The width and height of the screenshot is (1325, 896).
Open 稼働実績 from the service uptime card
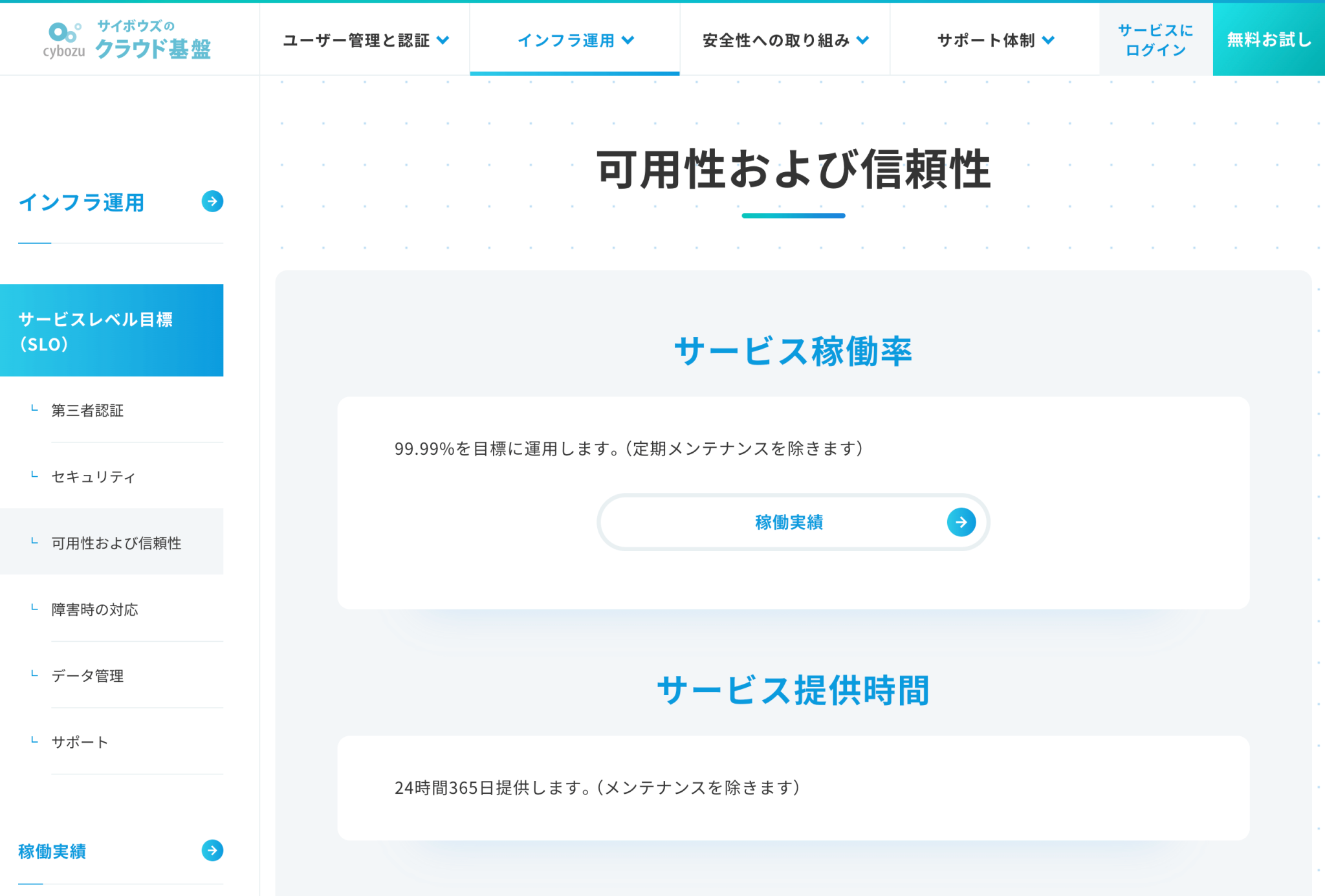789,522
